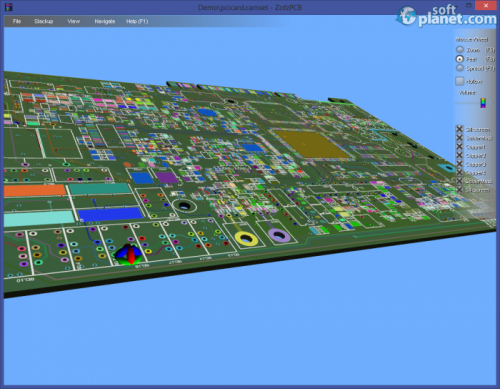Click the yellow ring pad on the board

(x=246, y=239)
